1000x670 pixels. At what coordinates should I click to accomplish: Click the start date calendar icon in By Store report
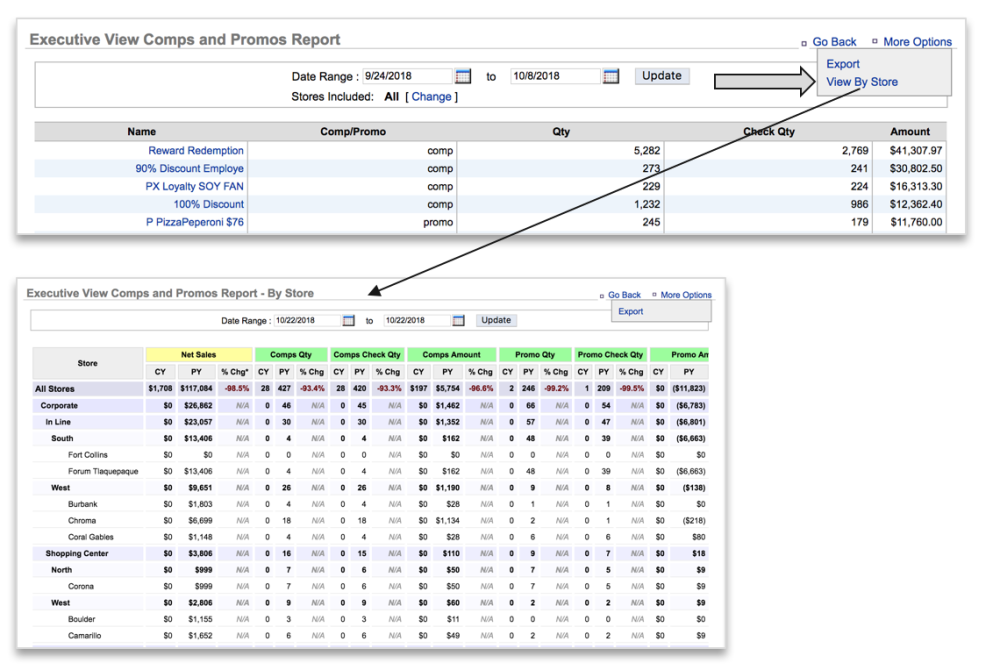point(349,321)
